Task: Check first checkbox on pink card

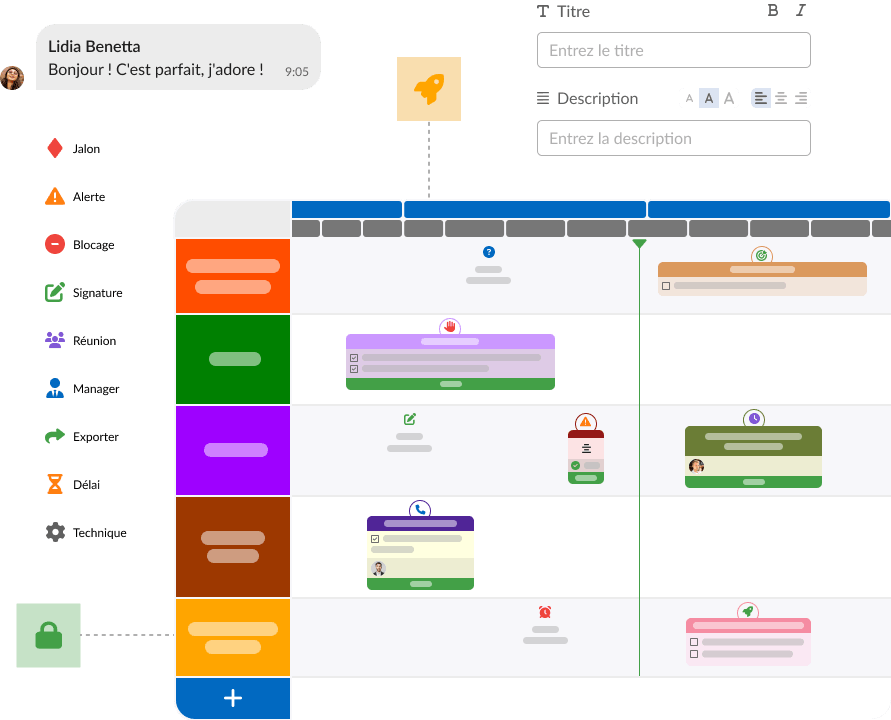Action: (x=694, y=642)
